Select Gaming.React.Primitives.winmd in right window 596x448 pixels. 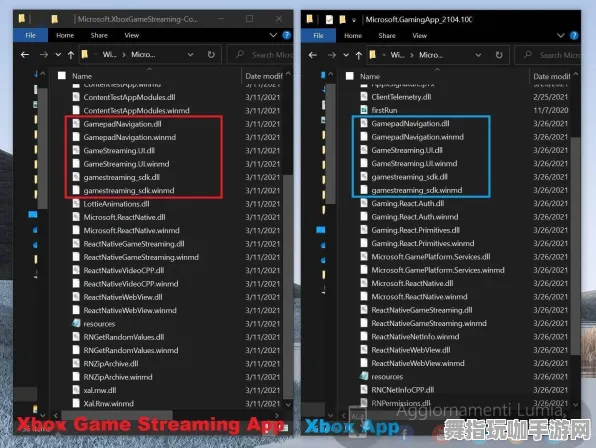click(x=423, y=243)
